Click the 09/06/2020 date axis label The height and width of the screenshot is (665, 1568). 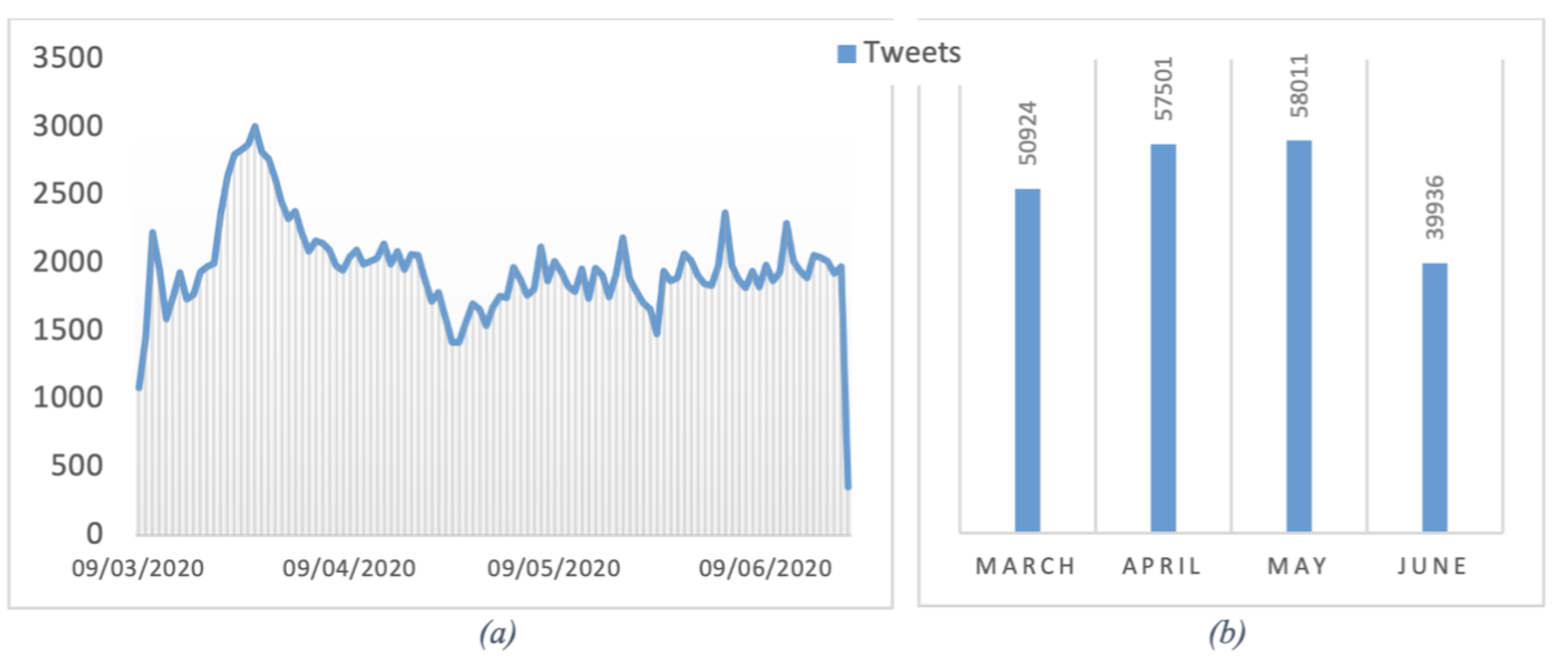[765, 568]
